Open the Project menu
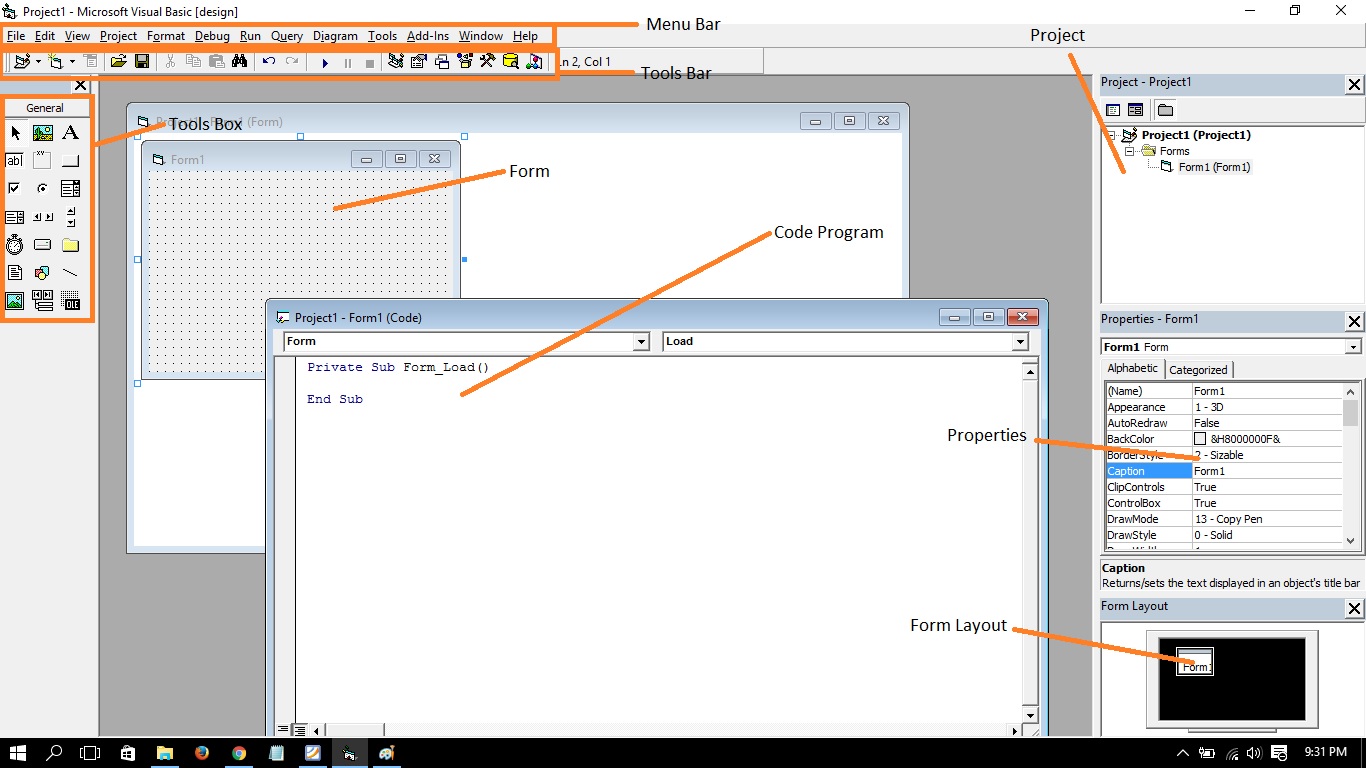This screenshot has height=768, width=1366. click(118, 35)
